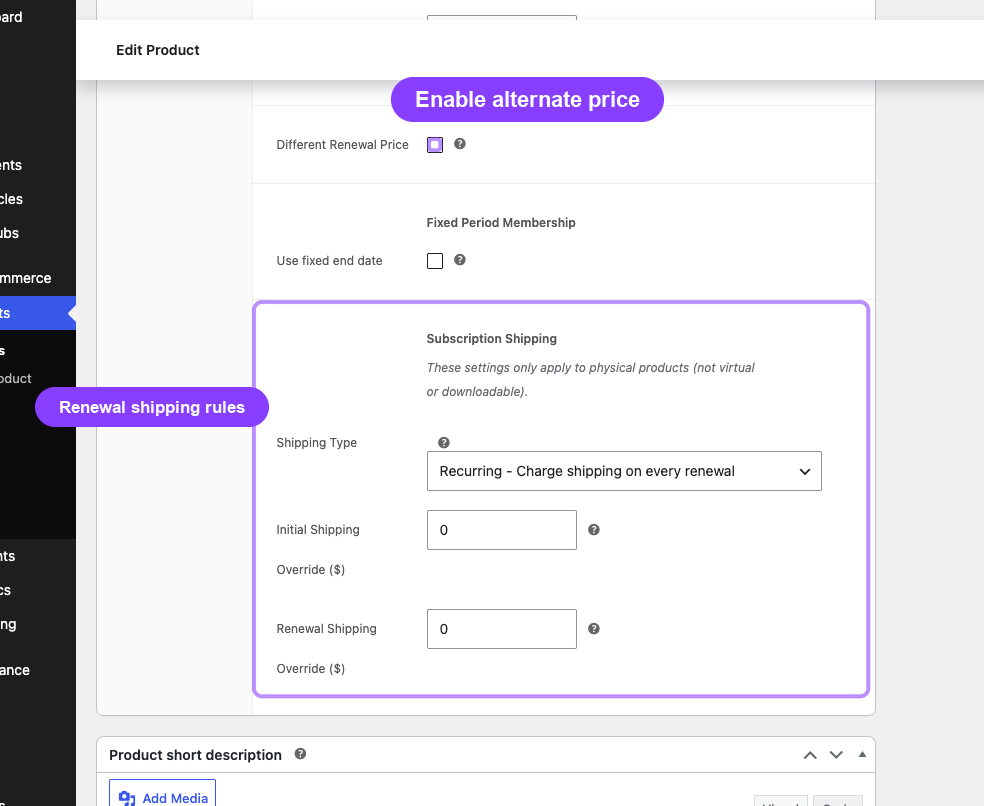Show help for Initial Shipping Override
This screenshot has height=806, width=984.
(594, 530)
